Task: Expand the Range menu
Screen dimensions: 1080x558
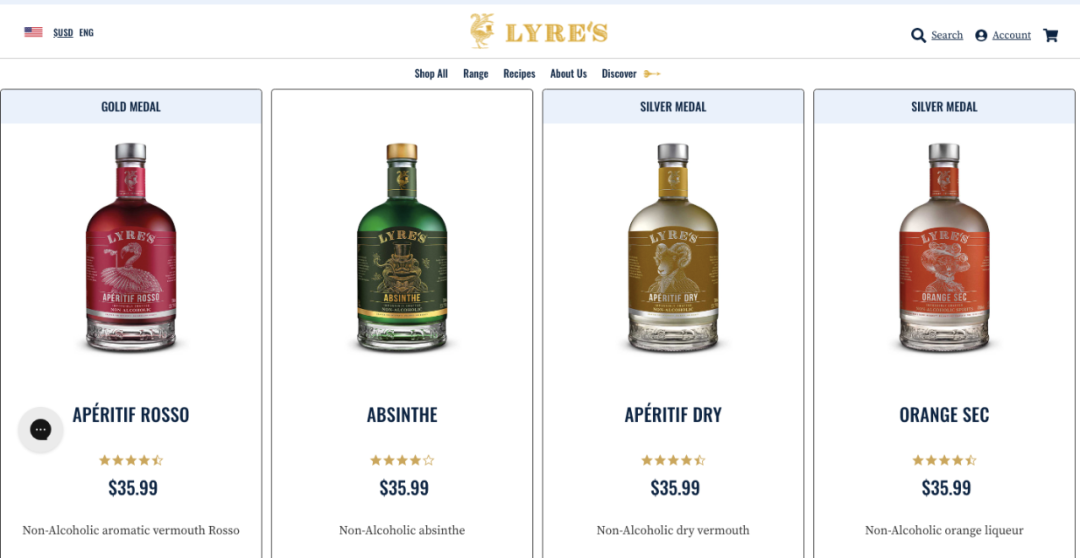Action: (475, 74)
